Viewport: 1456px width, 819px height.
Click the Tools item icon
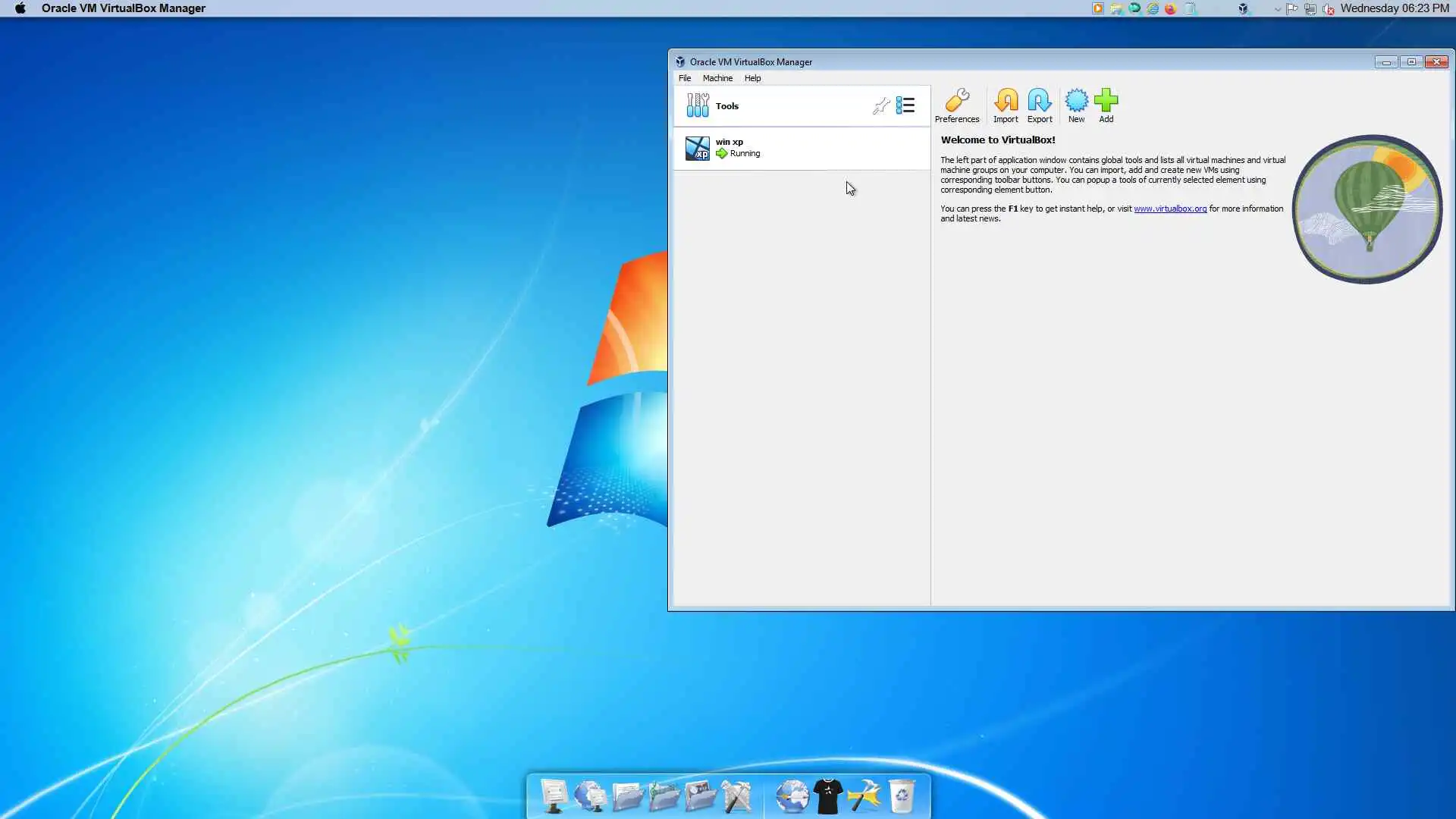[697, 105]
